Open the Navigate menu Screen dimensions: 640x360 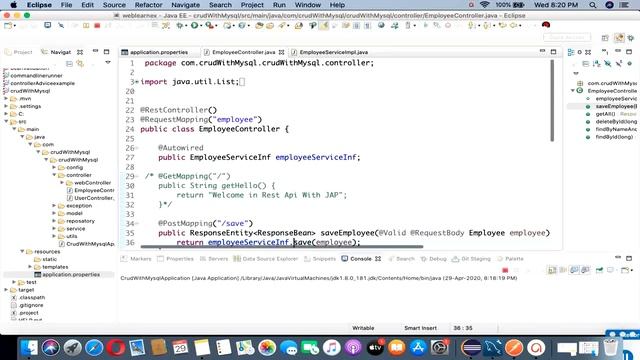[185, 5]
